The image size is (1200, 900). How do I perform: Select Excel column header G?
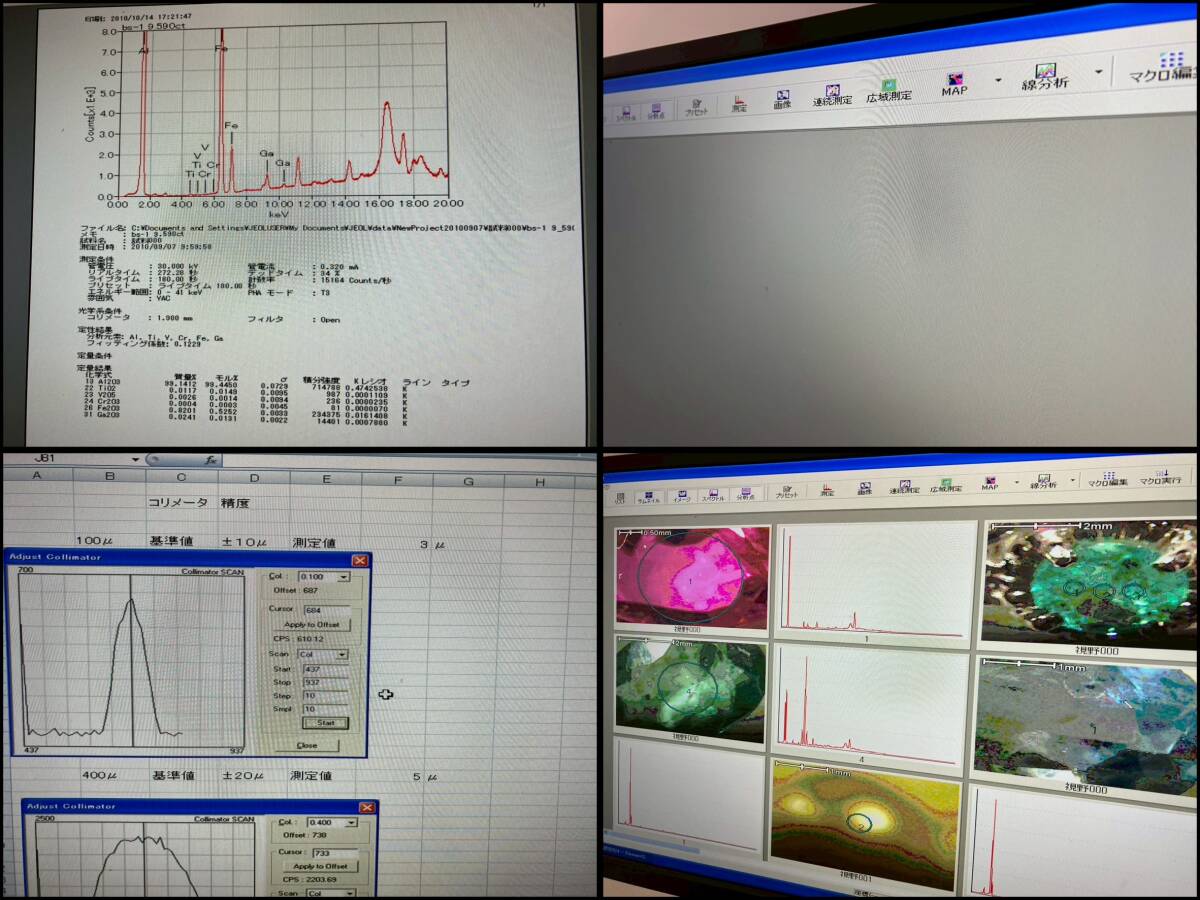point(468,483)
